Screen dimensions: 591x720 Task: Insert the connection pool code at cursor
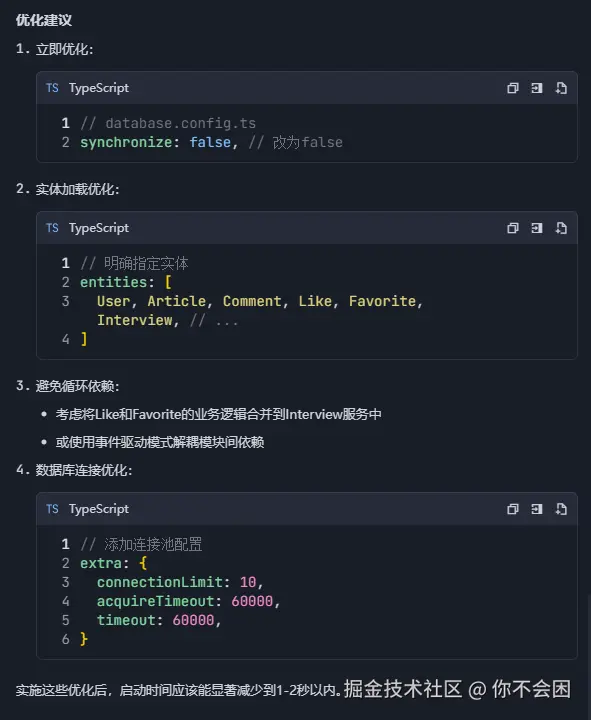pyautogui.click(x=536, y=509)
